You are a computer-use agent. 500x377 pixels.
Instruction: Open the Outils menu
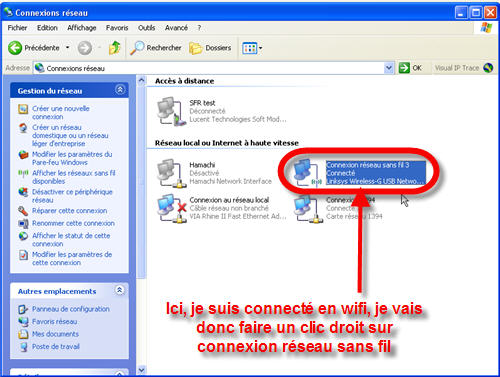click(147, 28)
